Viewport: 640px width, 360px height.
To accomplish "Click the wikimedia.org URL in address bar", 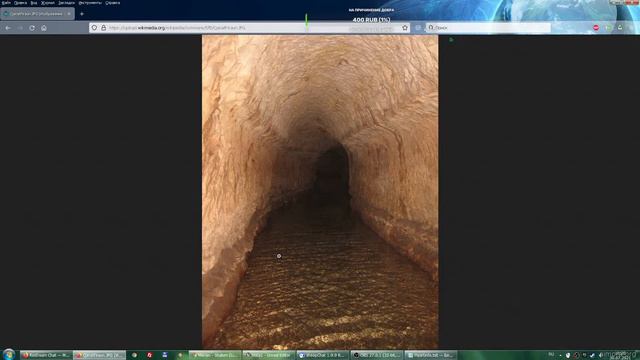I will pos(178,28).
